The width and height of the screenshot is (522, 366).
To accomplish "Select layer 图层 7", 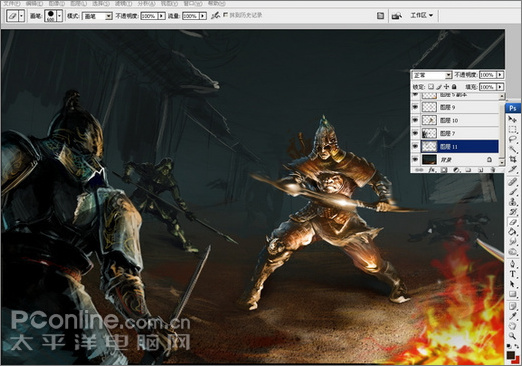I will pyautogui.click(x=459, y=133).
